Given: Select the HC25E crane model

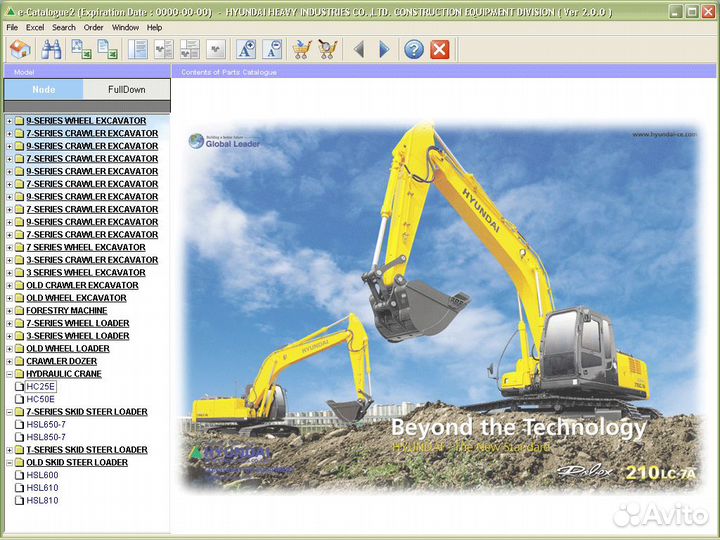Looking at the screenshot, I should pyautogui.click(x=40, y=387).
